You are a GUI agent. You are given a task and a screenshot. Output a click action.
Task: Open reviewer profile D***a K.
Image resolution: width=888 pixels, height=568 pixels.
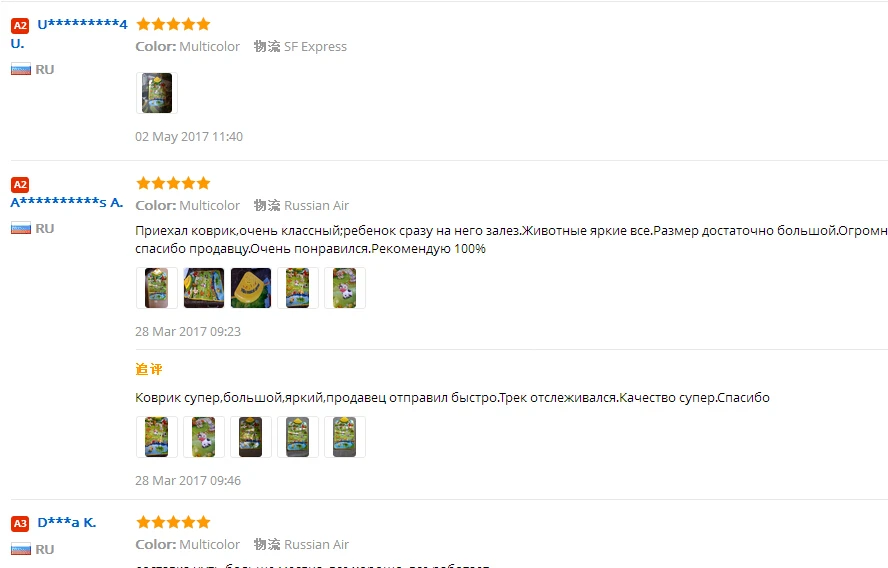pyautogui.click(x=67, y=523)
